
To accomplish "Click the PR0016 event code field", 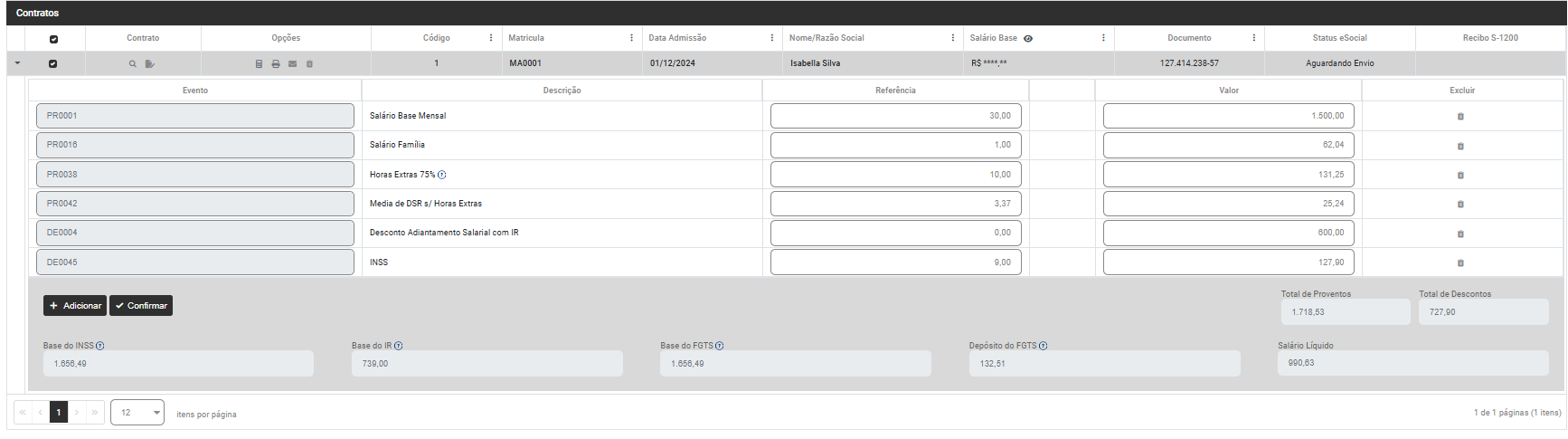I will [195, 145].
